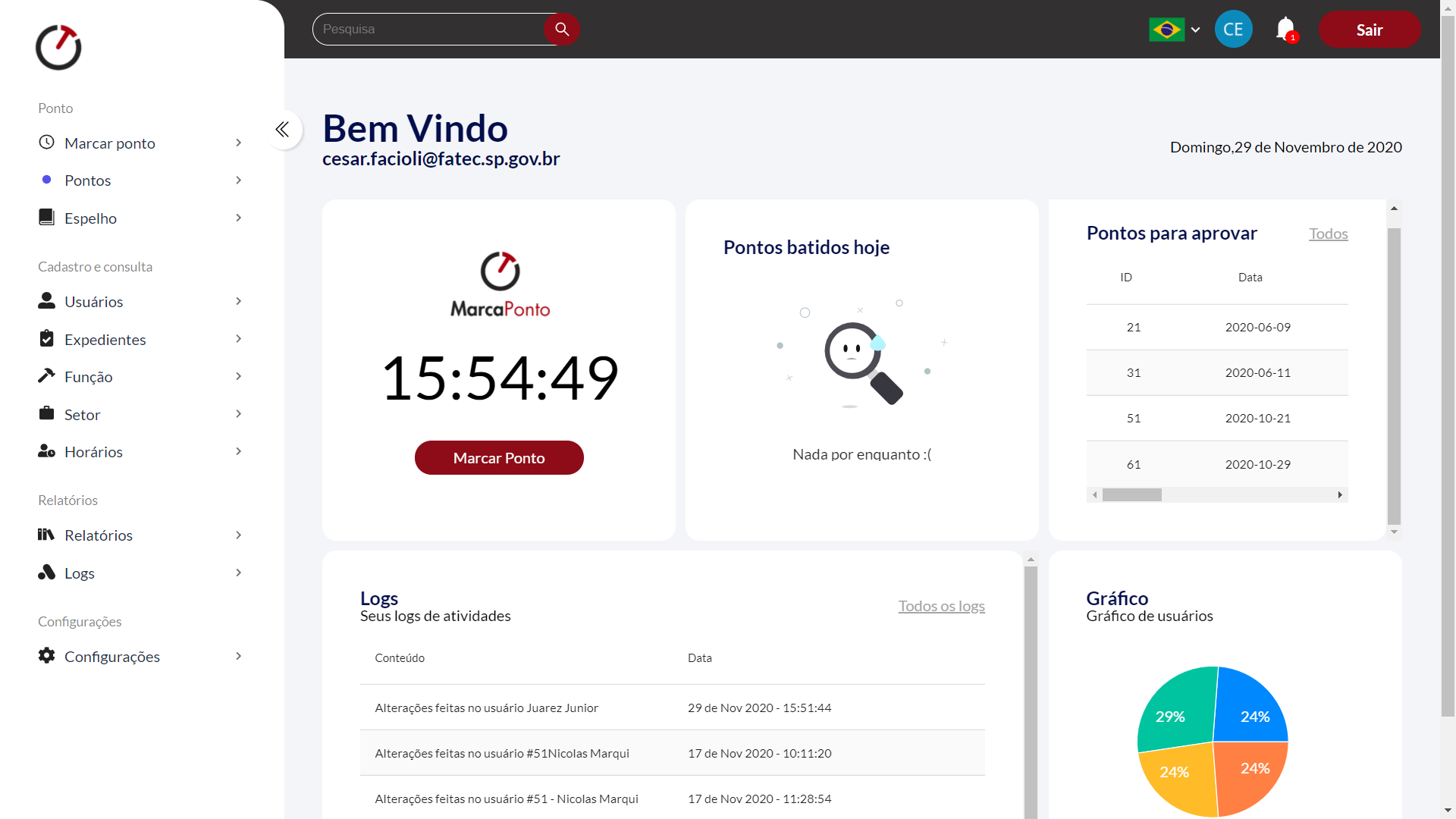The height and width of the screenshot is (819, 1456).
Task: Click the blue 24% pie slice
Action: (1251, 709)
